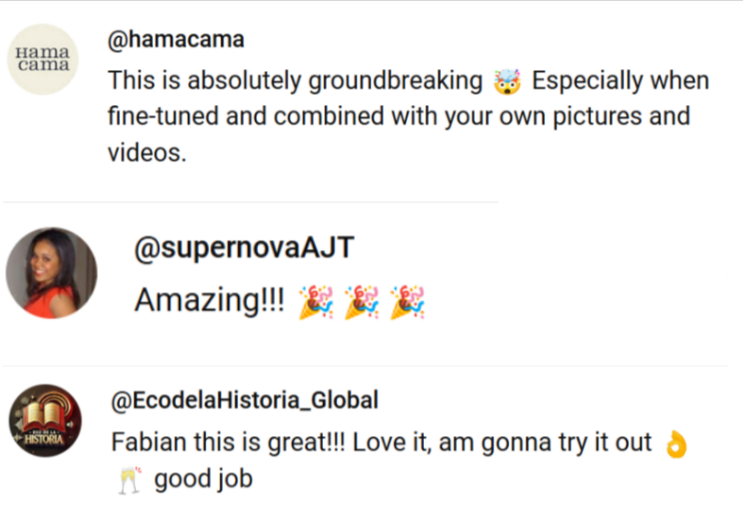The image size is (743, 519).
Task: Click the OK hand emoji
Action: pos(676,443)
